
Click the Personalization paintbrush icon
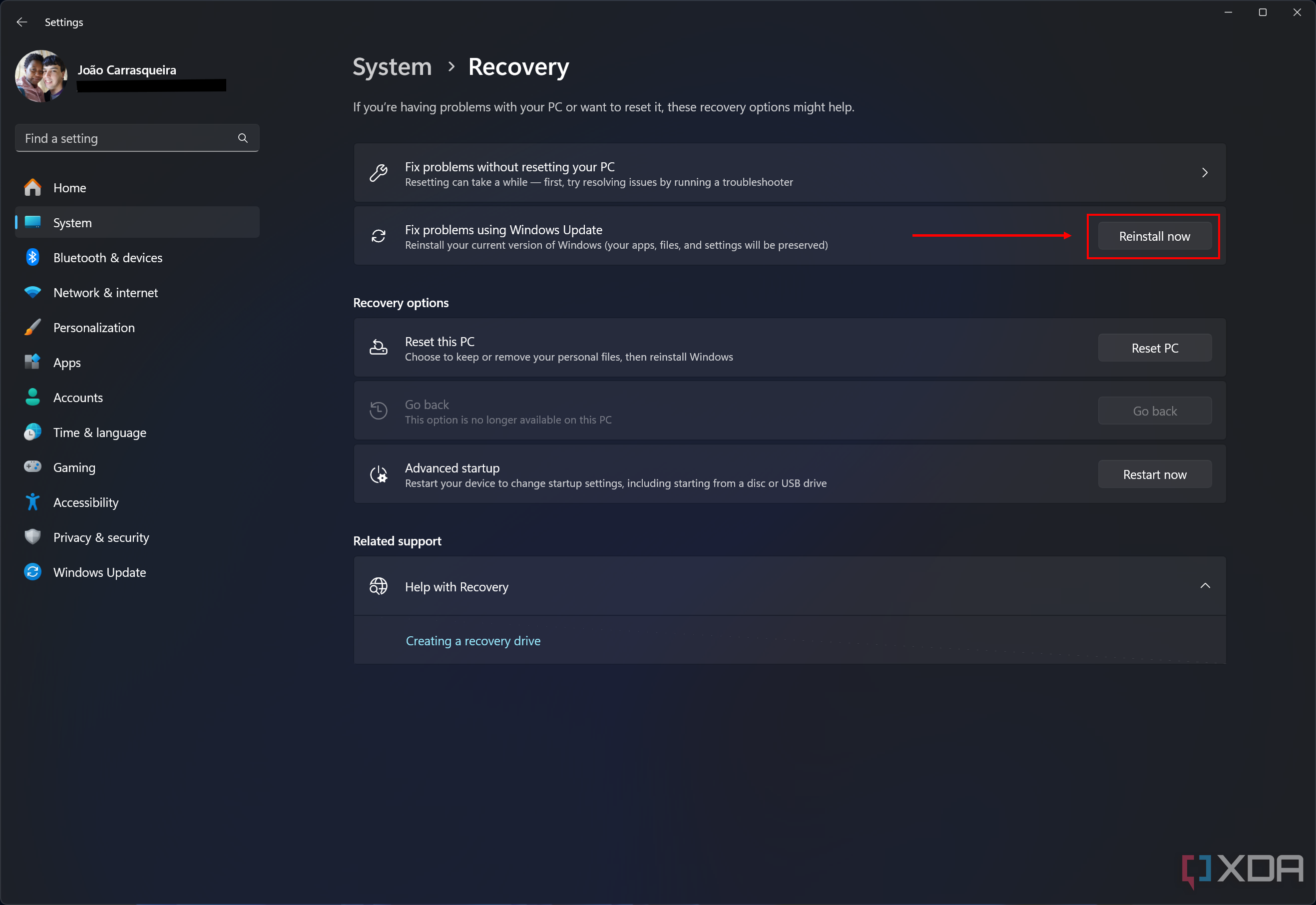(x=33, y=327)
